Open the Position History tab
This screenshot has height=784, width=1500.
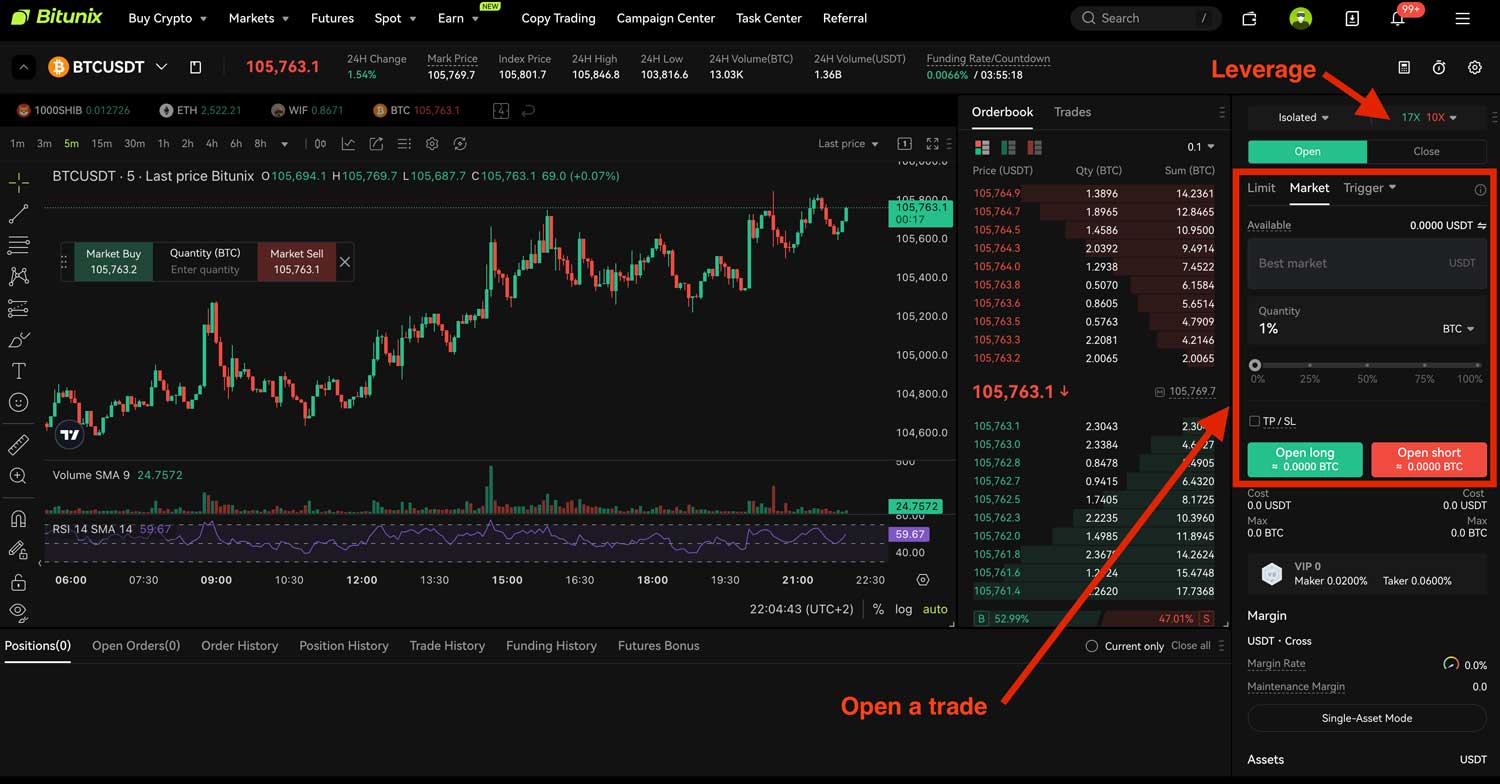click(343, 645)
